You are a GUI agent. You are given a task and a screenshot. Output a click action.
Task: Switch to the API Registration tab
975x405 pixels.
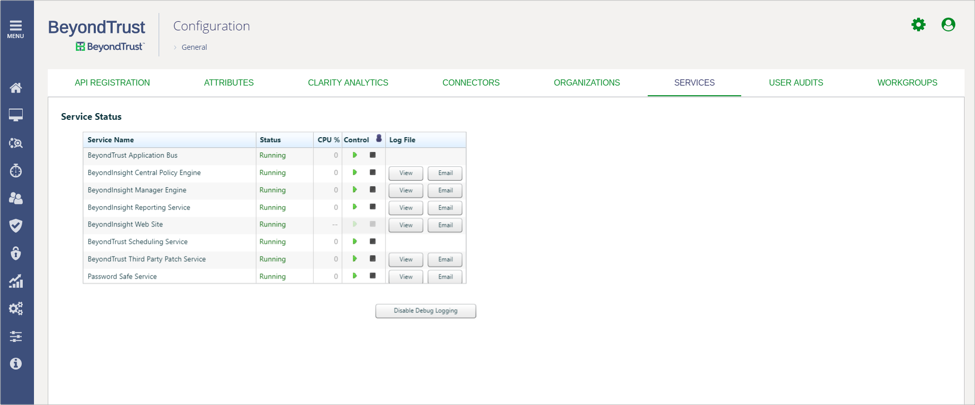coord(112,83)
